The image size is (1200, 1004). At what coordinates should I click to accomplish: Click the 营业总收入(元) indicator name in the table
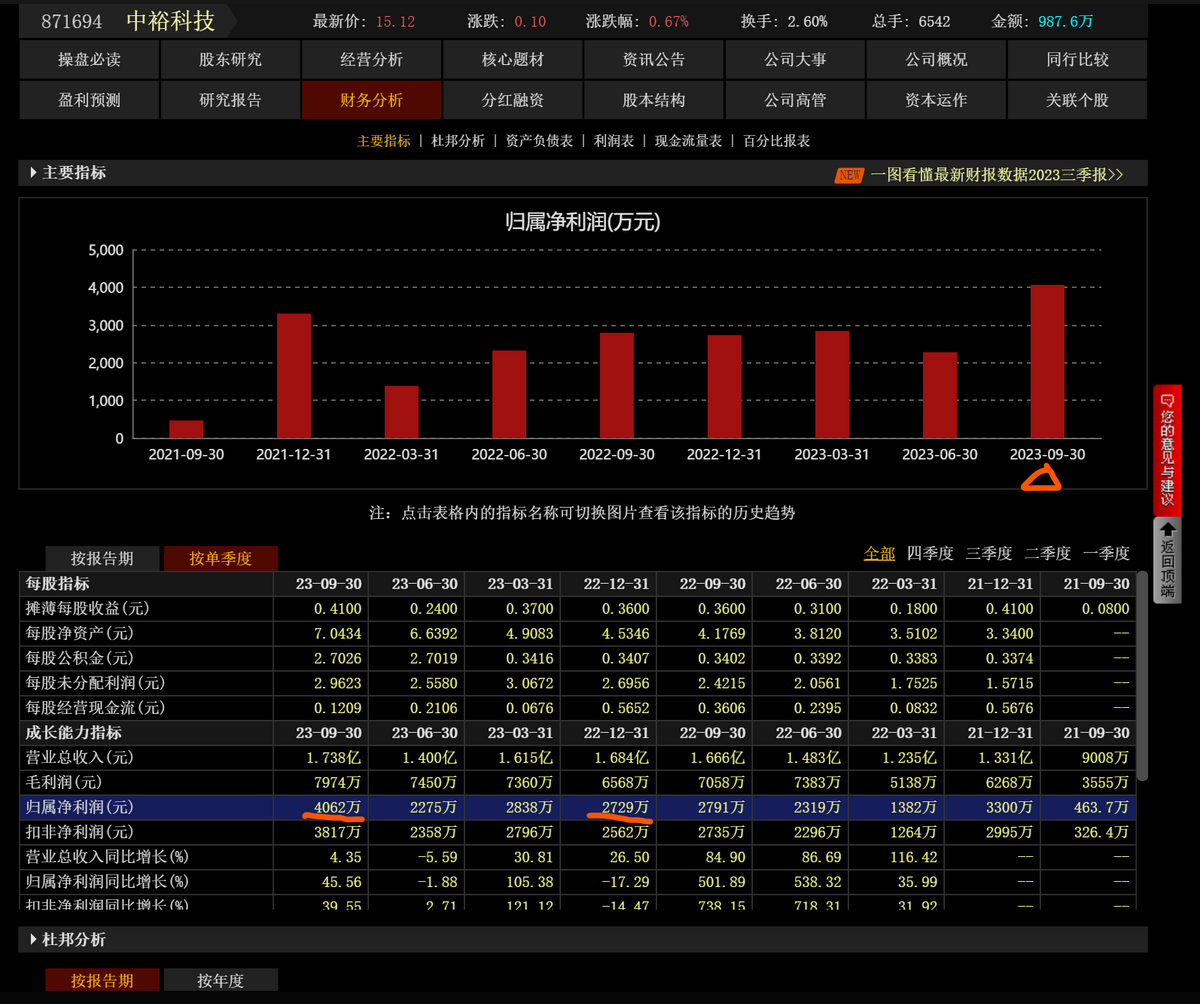pos(78,757)
